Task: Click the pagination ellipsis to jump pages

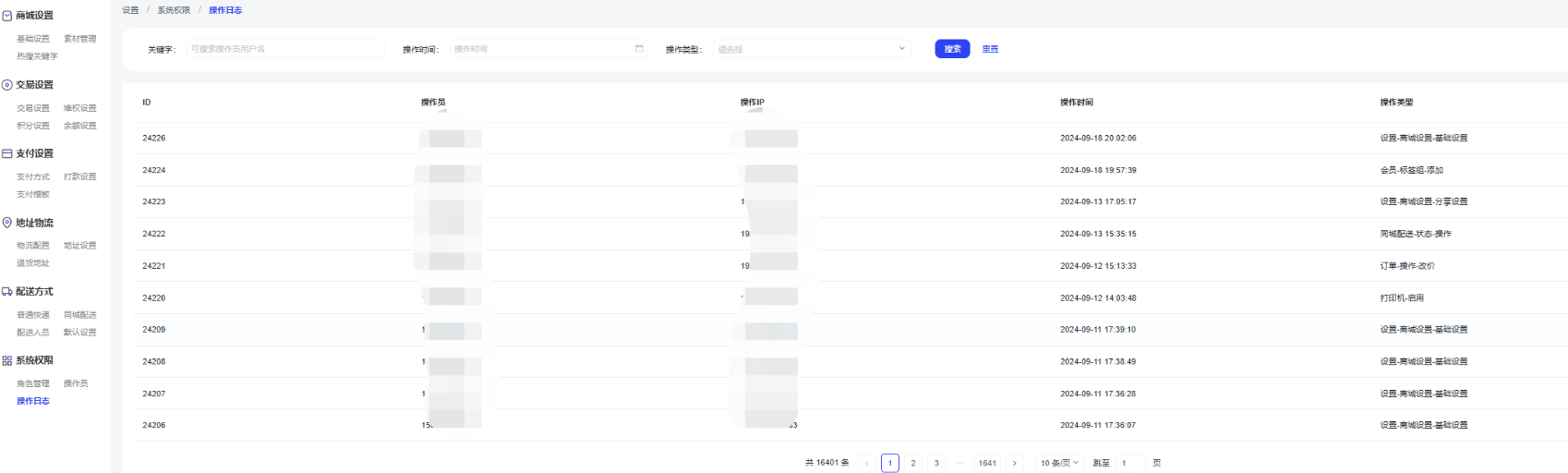Action: [x=959, y=463]
